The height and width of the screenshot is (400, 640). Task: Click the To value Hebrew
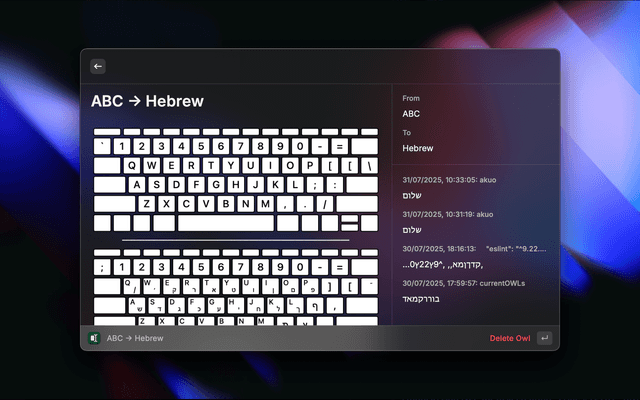tap(418, 148)
